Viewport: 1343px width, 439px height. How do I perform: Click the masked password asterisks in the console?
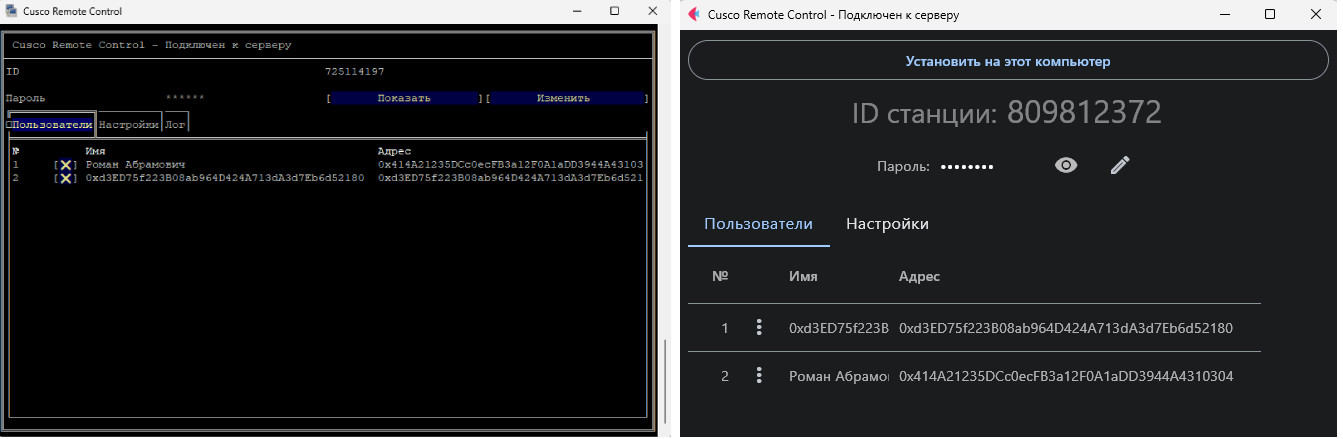point(185,98)
